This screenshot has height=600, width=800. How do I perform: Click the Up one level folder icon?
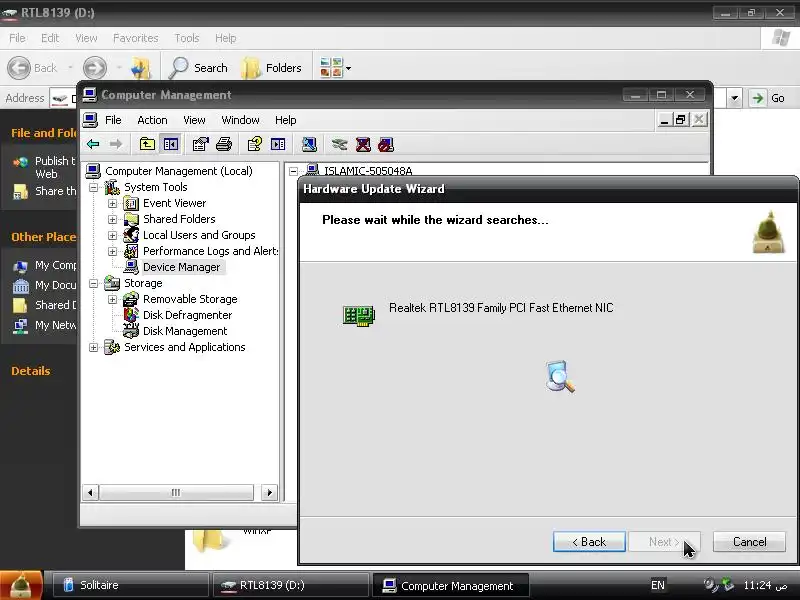[x=147, y=144]
